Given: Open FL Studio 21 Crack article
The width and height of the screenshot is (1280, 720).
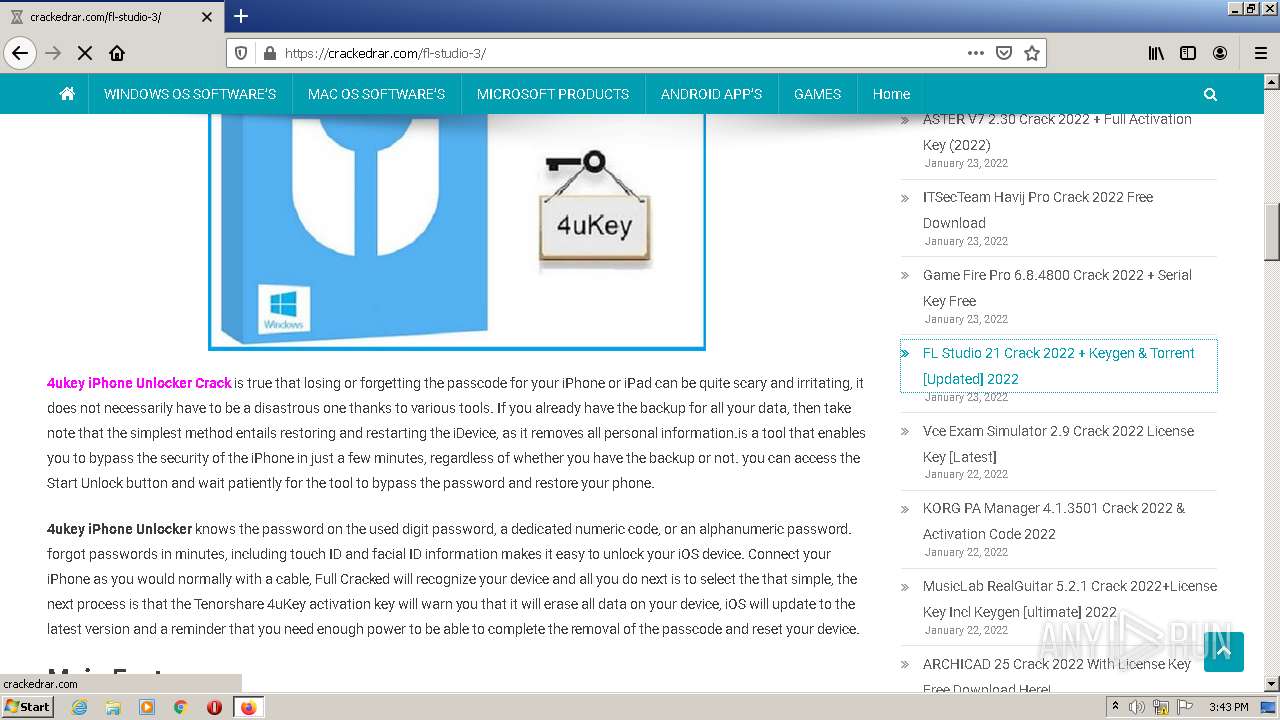Looking at the screenshot, I should [1058, 366].
